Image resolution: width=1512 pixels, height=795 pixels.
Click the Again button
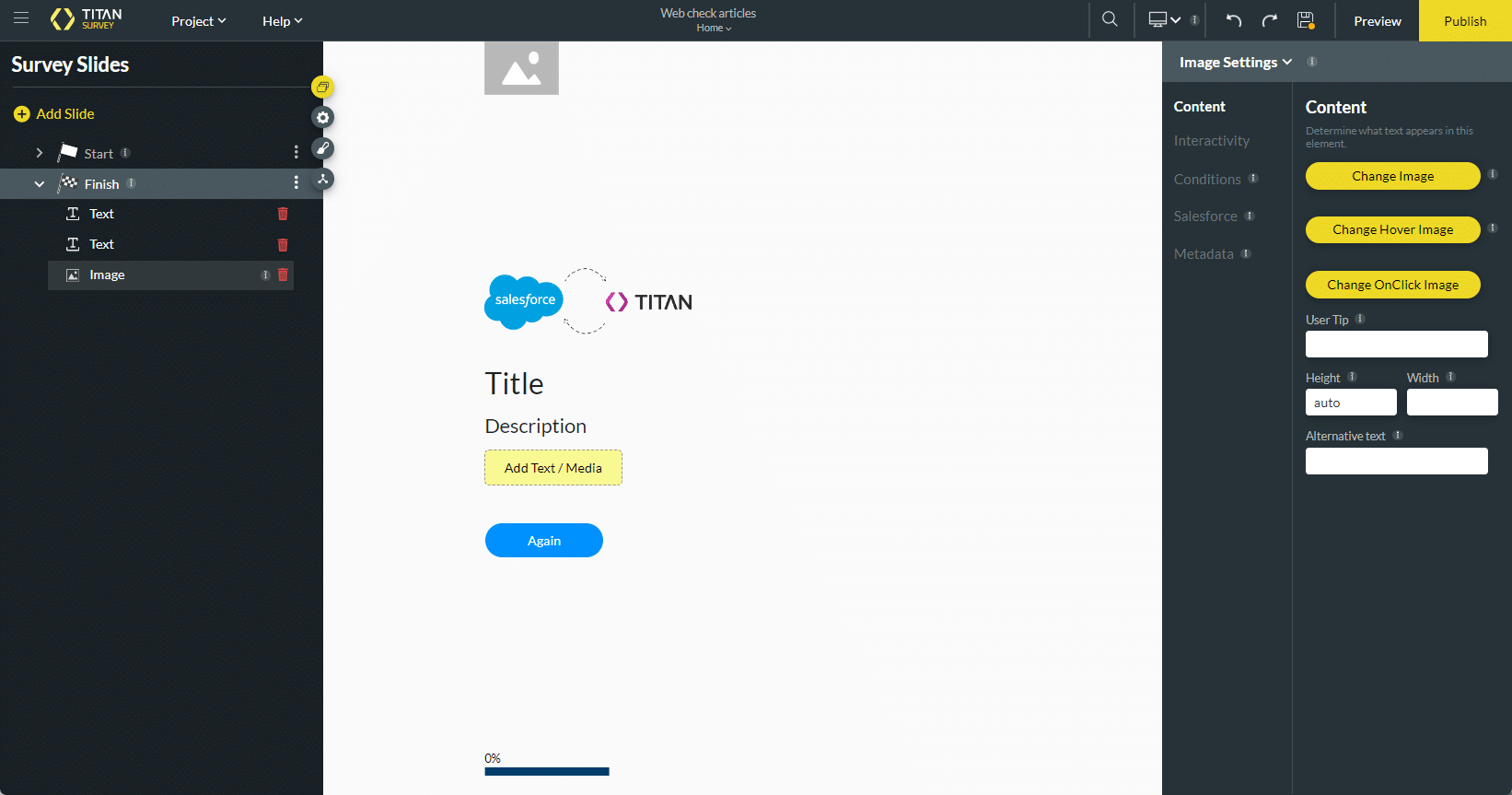[544, 541]
